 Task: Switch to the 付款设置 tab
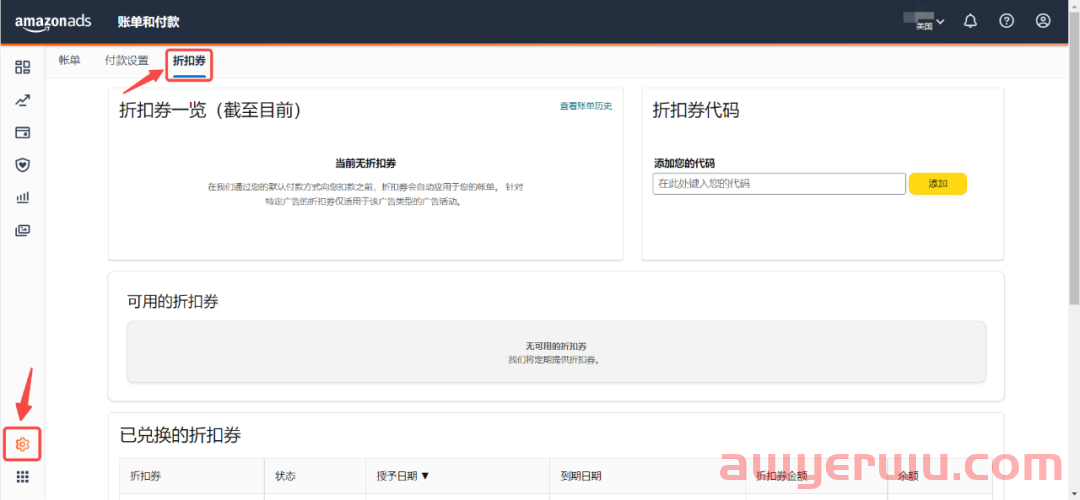tap(126, 61)
